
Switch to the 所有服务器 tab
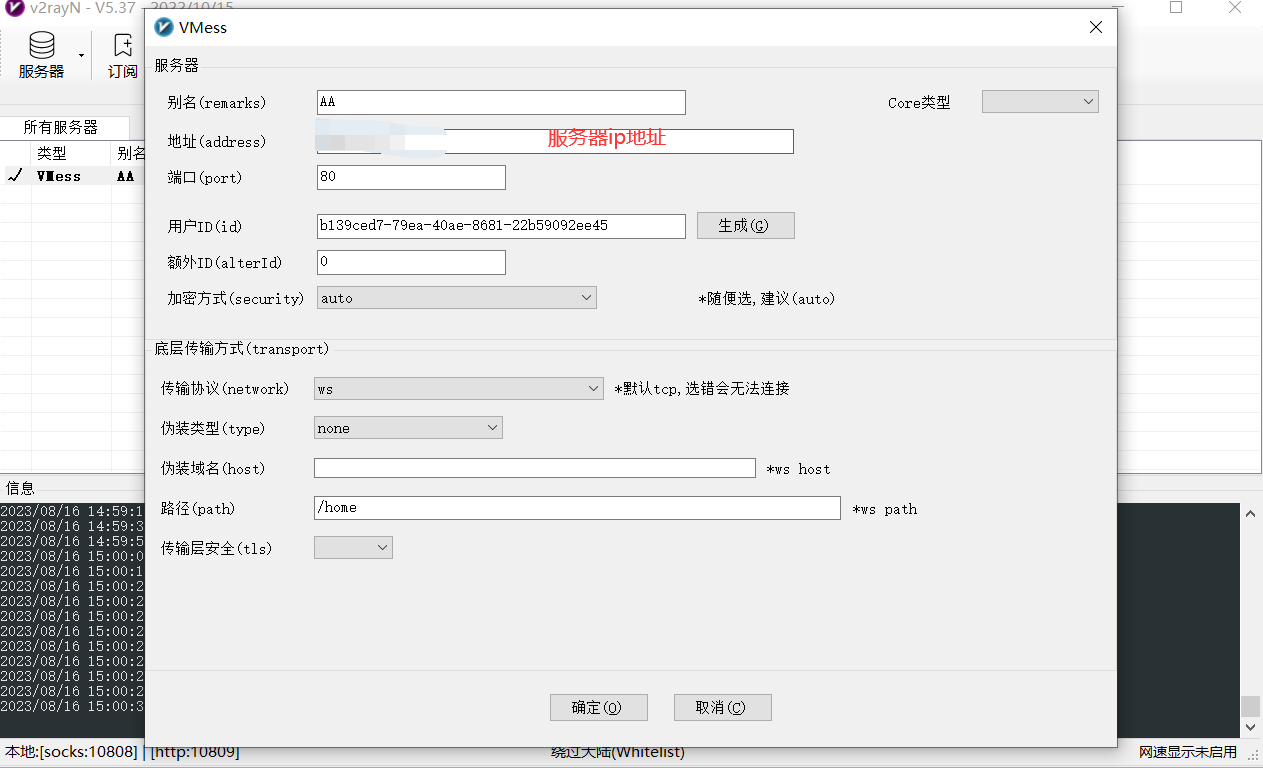coord(61,128)
